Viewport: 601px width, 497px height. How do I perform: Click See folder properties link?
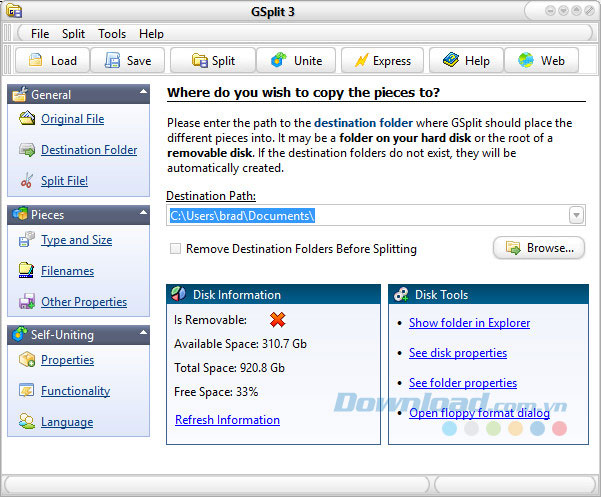(463, 382)
